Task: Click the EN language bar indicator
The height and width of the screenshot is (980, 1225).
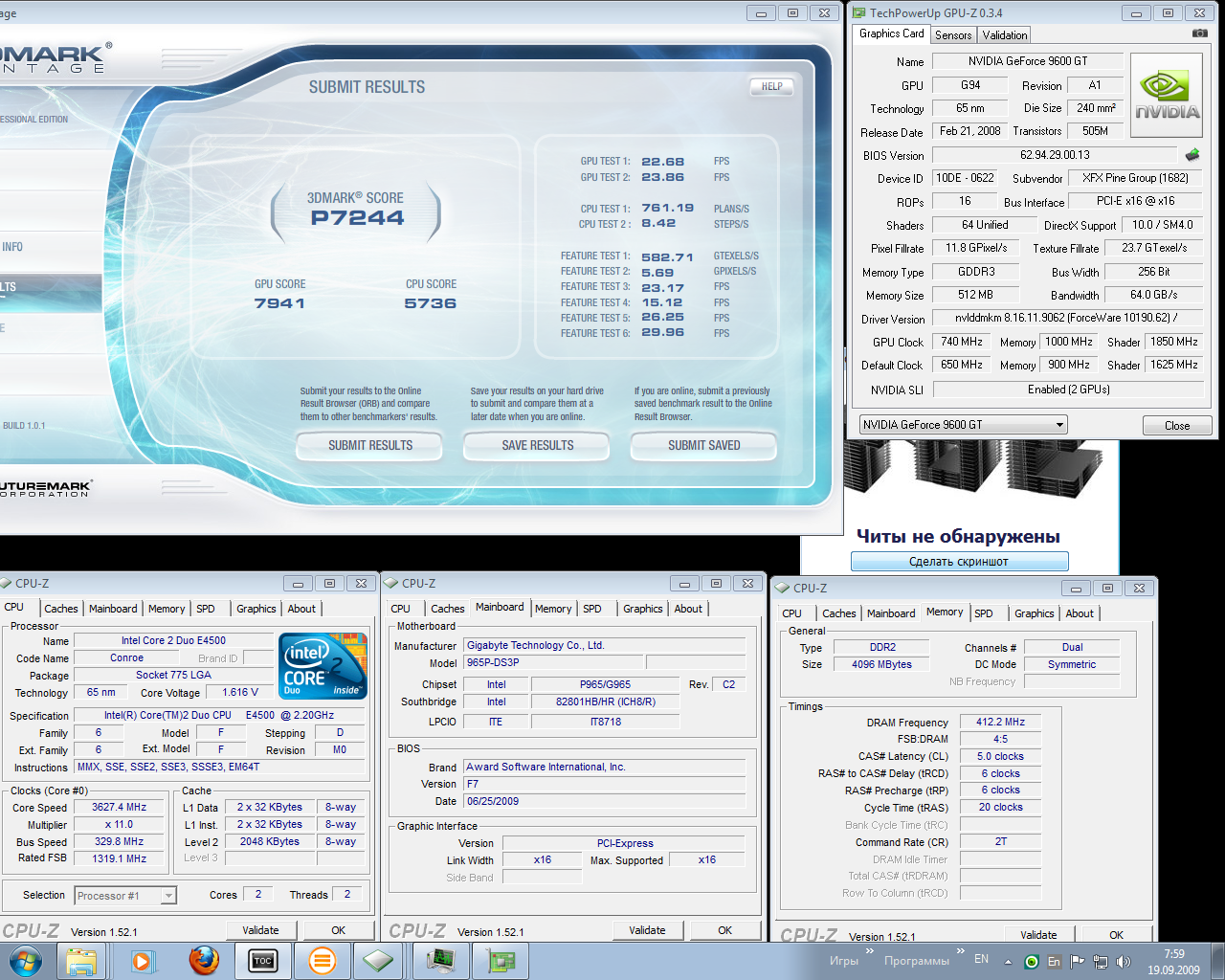Action: click(981, 959)
